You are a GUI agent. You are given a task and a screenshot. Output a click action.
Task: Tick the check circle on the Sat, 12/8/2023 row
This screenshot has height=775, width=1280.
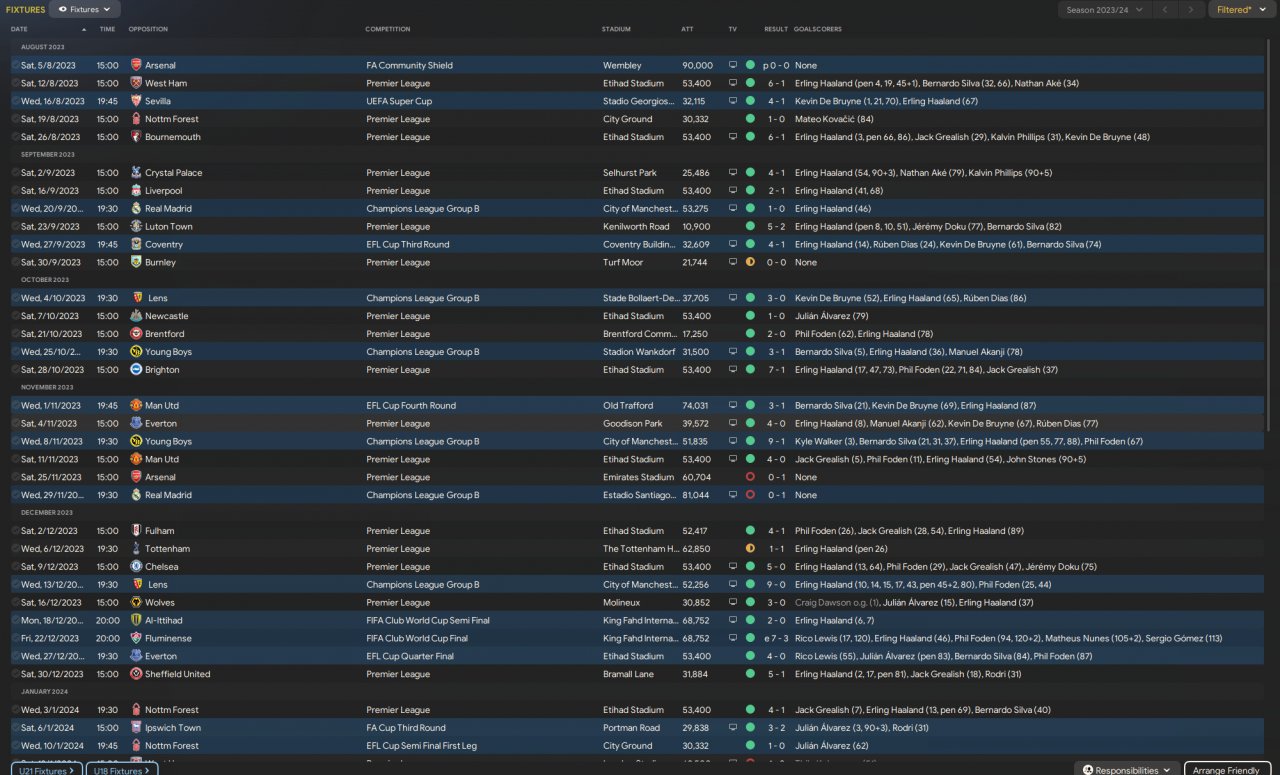pyautogui.click(x=16, y=83)
